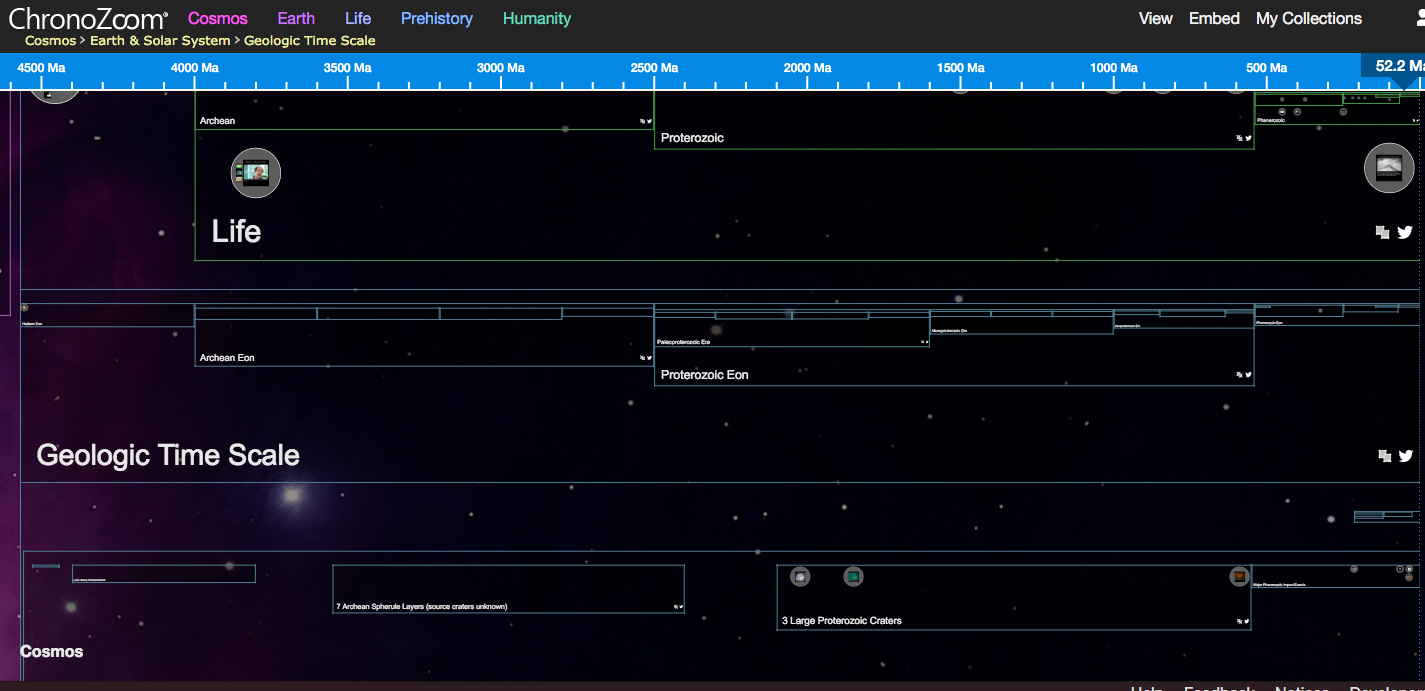Click the 1000 Ma axis label
Viewport: 1425px width, 691px height.
tap(1114, 68)
